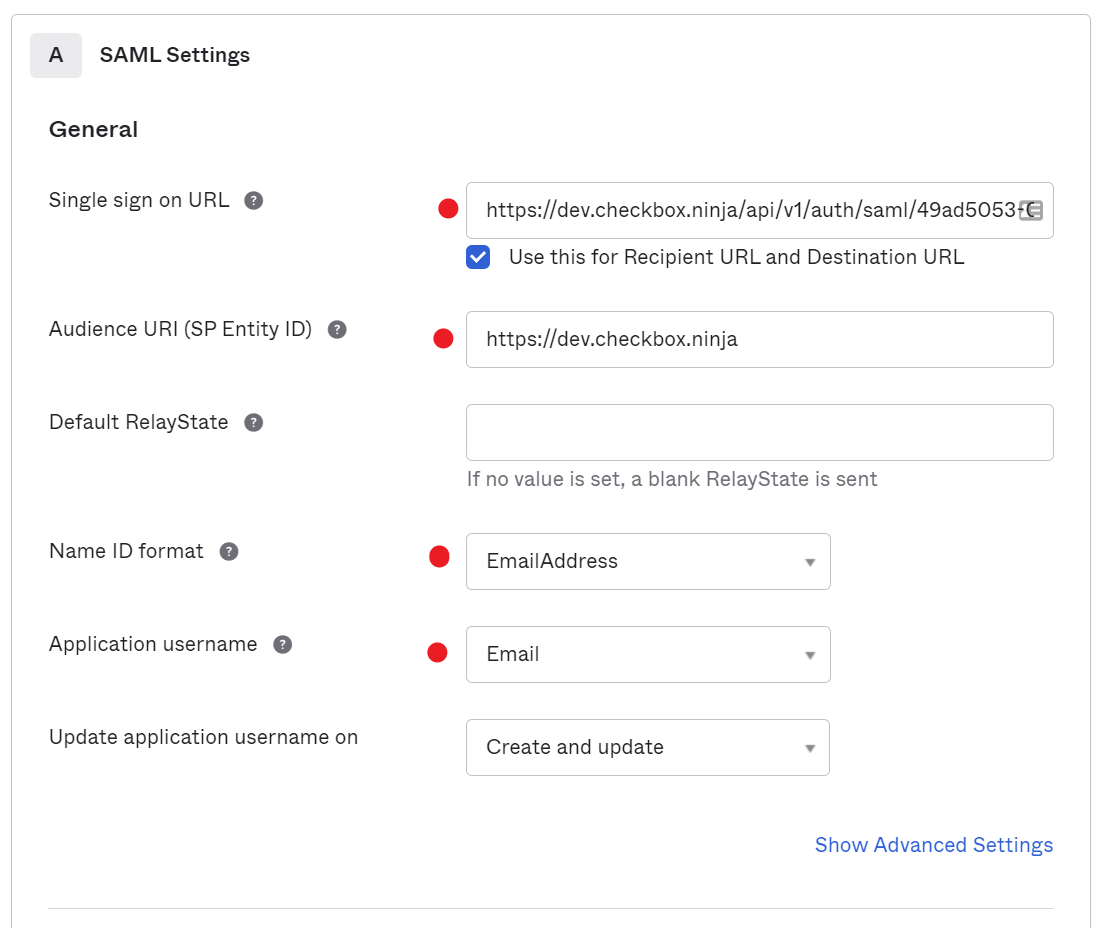Viewport: 1104px width, 928px height.
Task: Click autofill icon inside Single sign on URL field
Action: tap(1031, 210)
